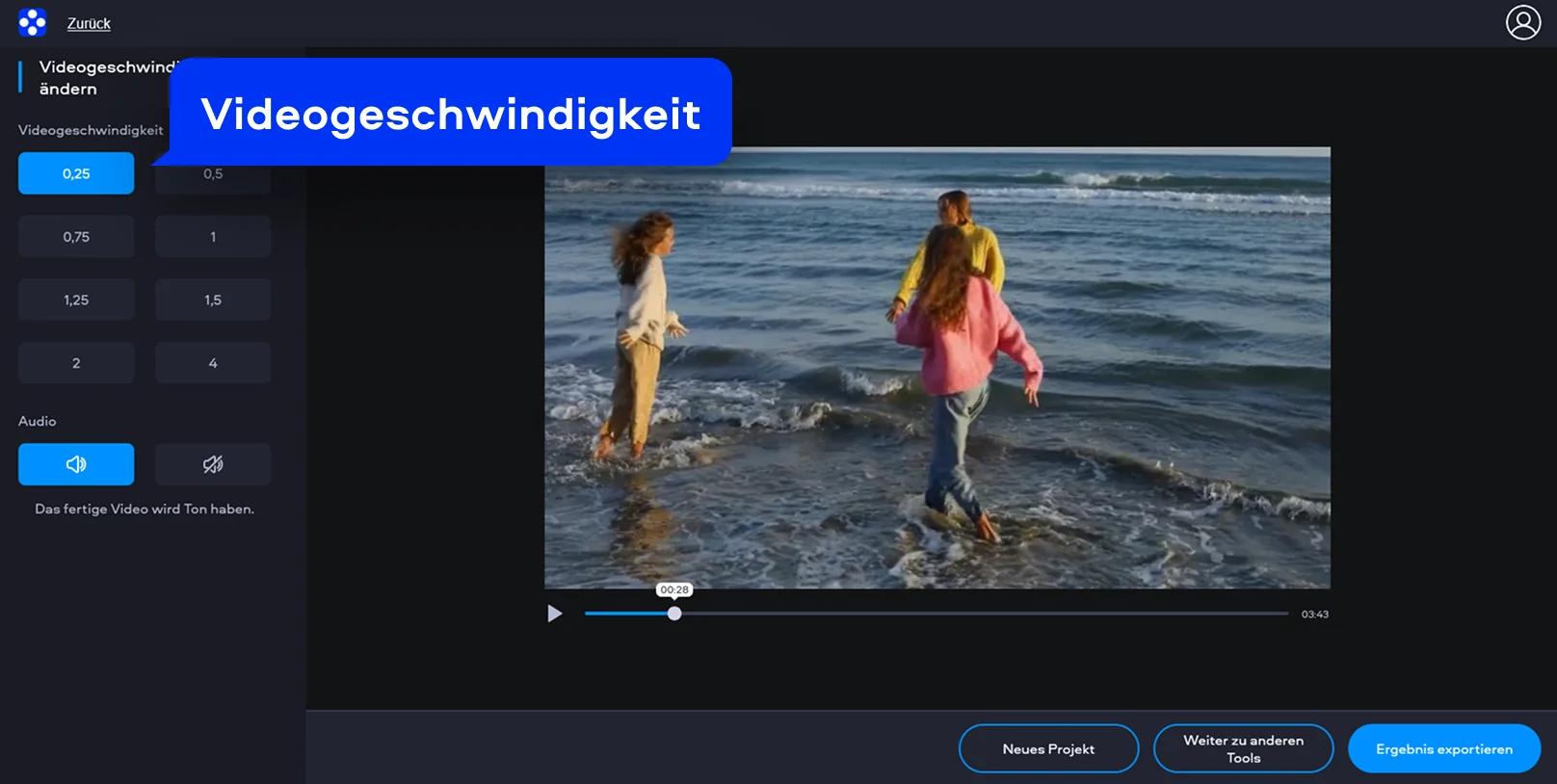This screenshot has width=1557, height=784.
Task: Click the video progress slider handle
Action: [x=674, y=614]
